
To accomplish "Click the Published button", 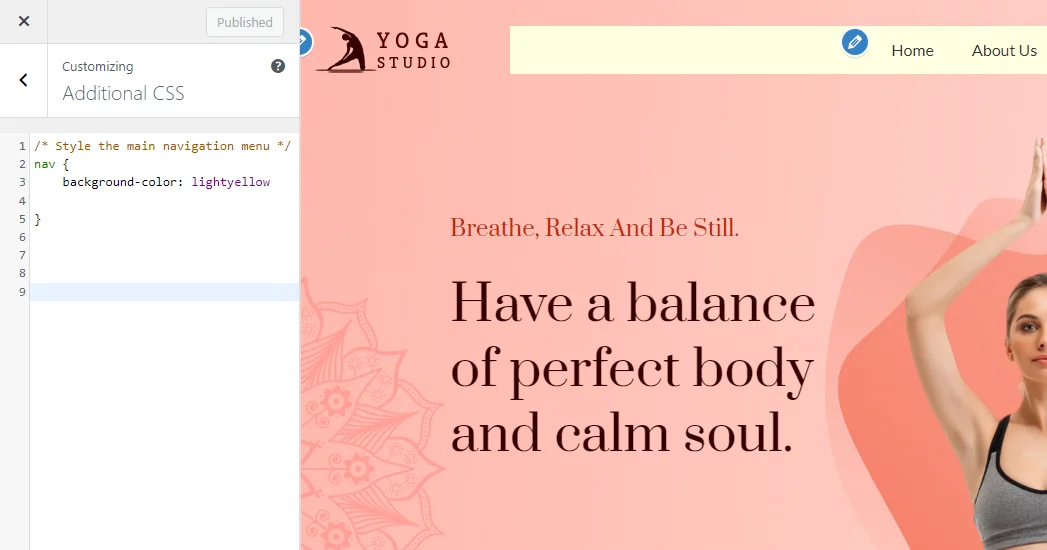I will point(245,22).
